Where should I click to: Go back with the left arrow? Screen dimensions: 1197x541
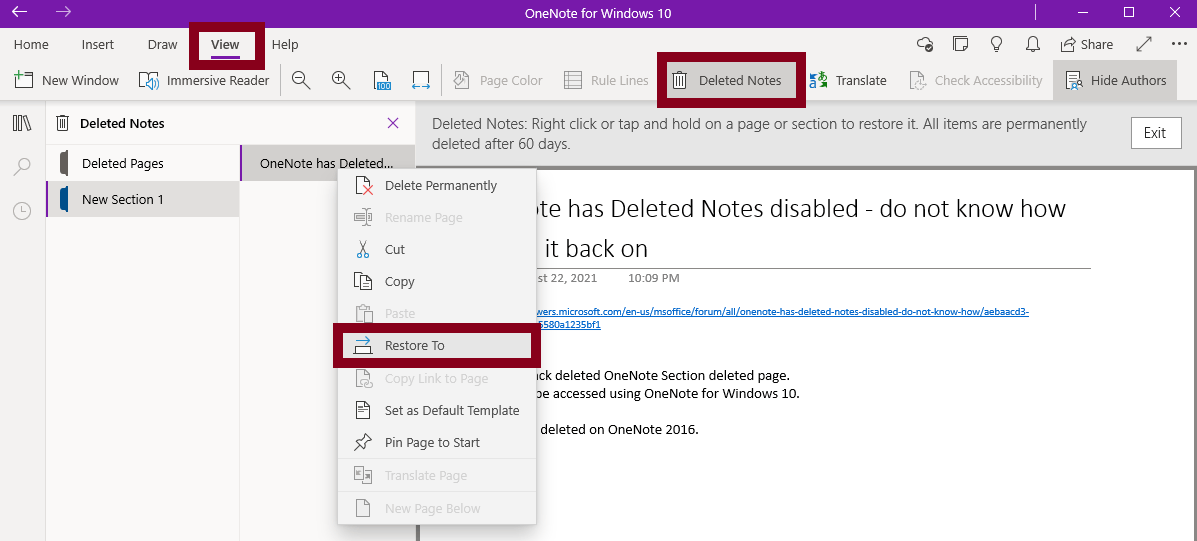tap(20, 12)
